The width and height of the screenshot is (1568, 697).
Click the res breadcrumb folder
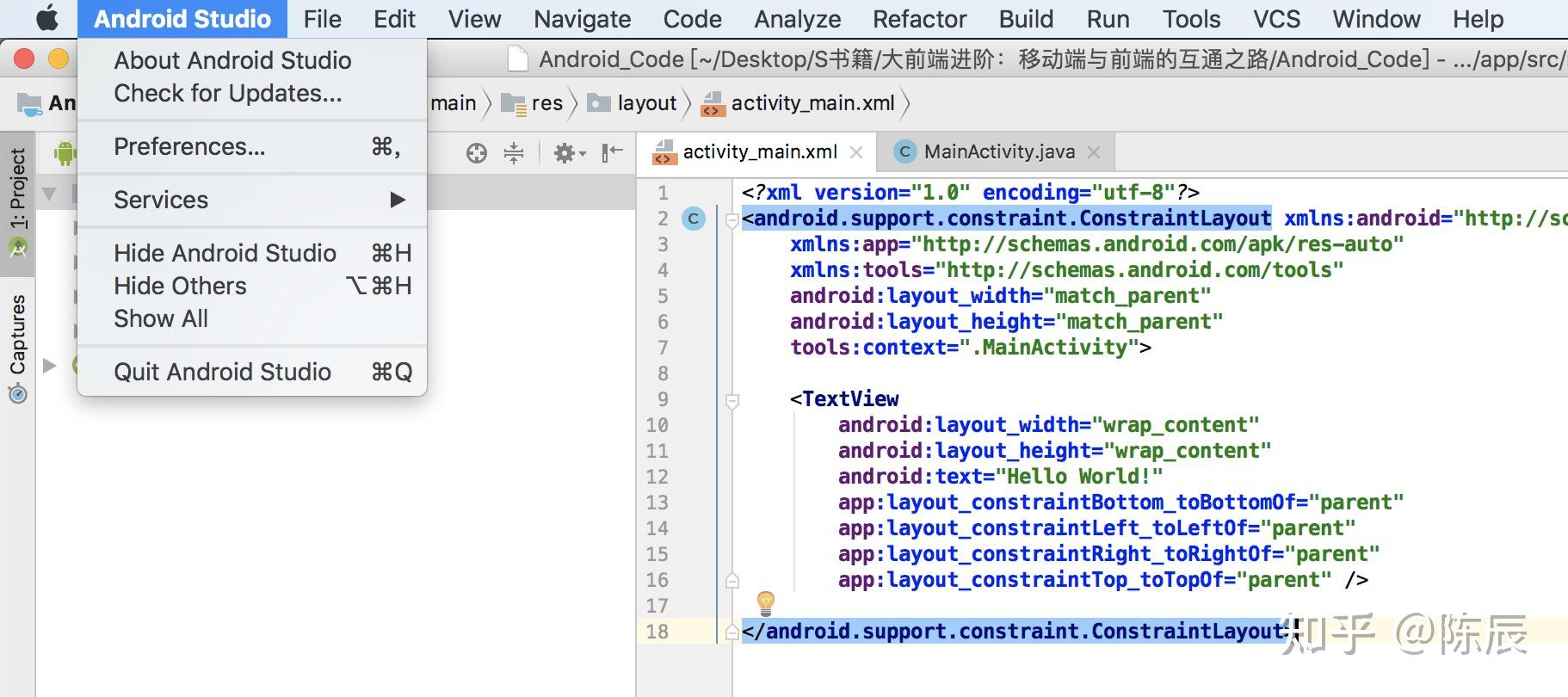click(x=533, y=103)
